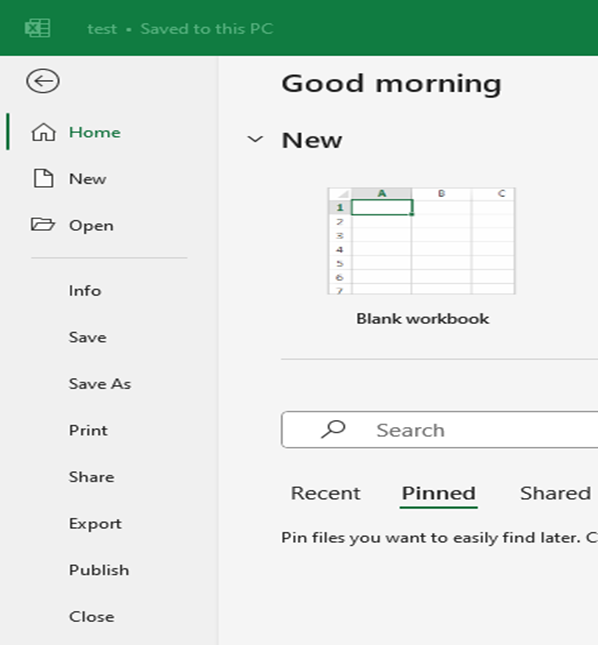Click the Open folder icon in sidebar

[x=43, y=225]
